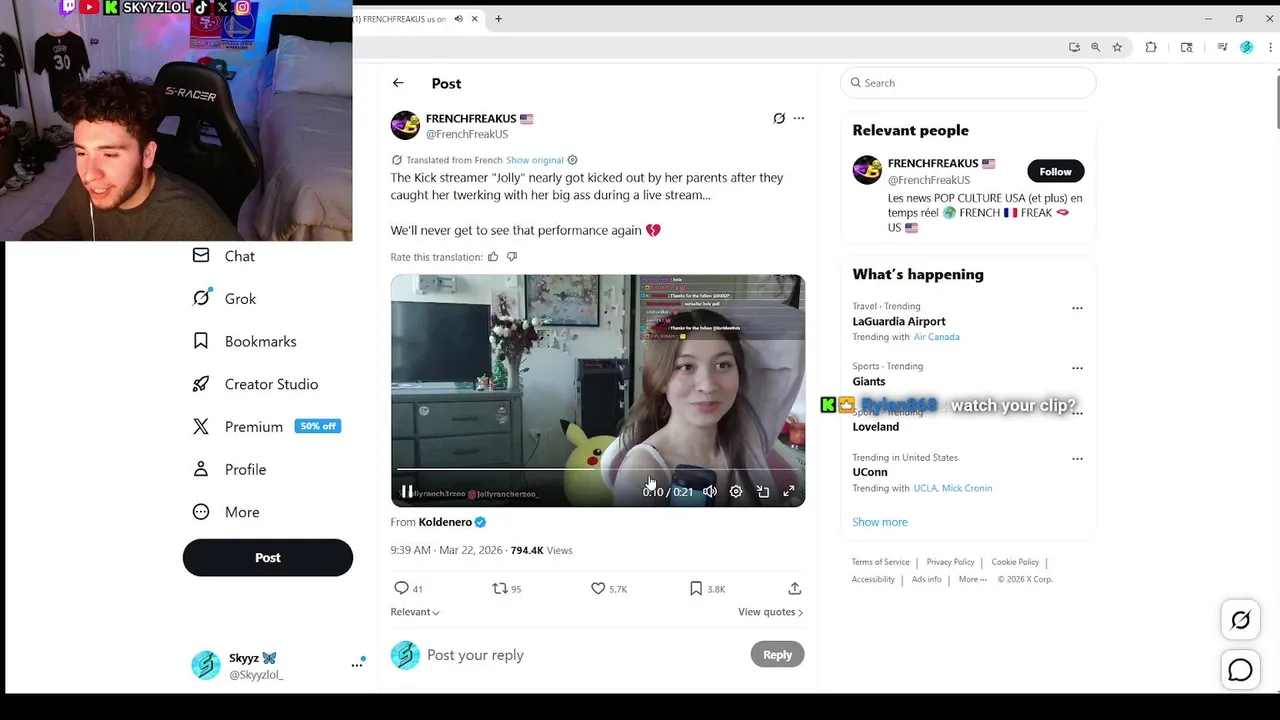Open FRENCHFREAKUS post author avatar
Screen dimensions: 1280x720
(x=405, y=126)
